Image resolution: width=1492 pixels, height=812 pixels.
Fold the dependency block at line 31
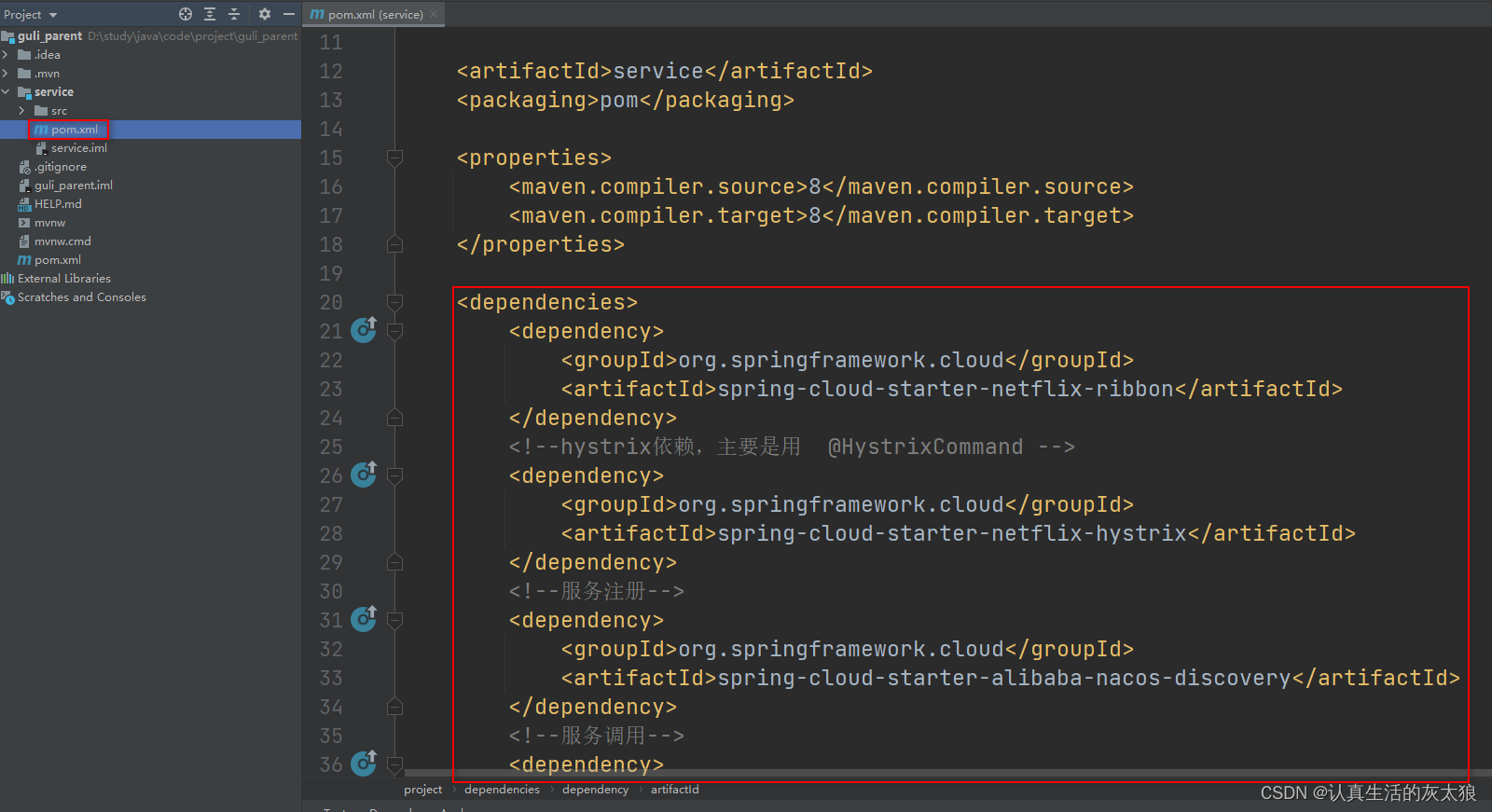coord(394,620)
